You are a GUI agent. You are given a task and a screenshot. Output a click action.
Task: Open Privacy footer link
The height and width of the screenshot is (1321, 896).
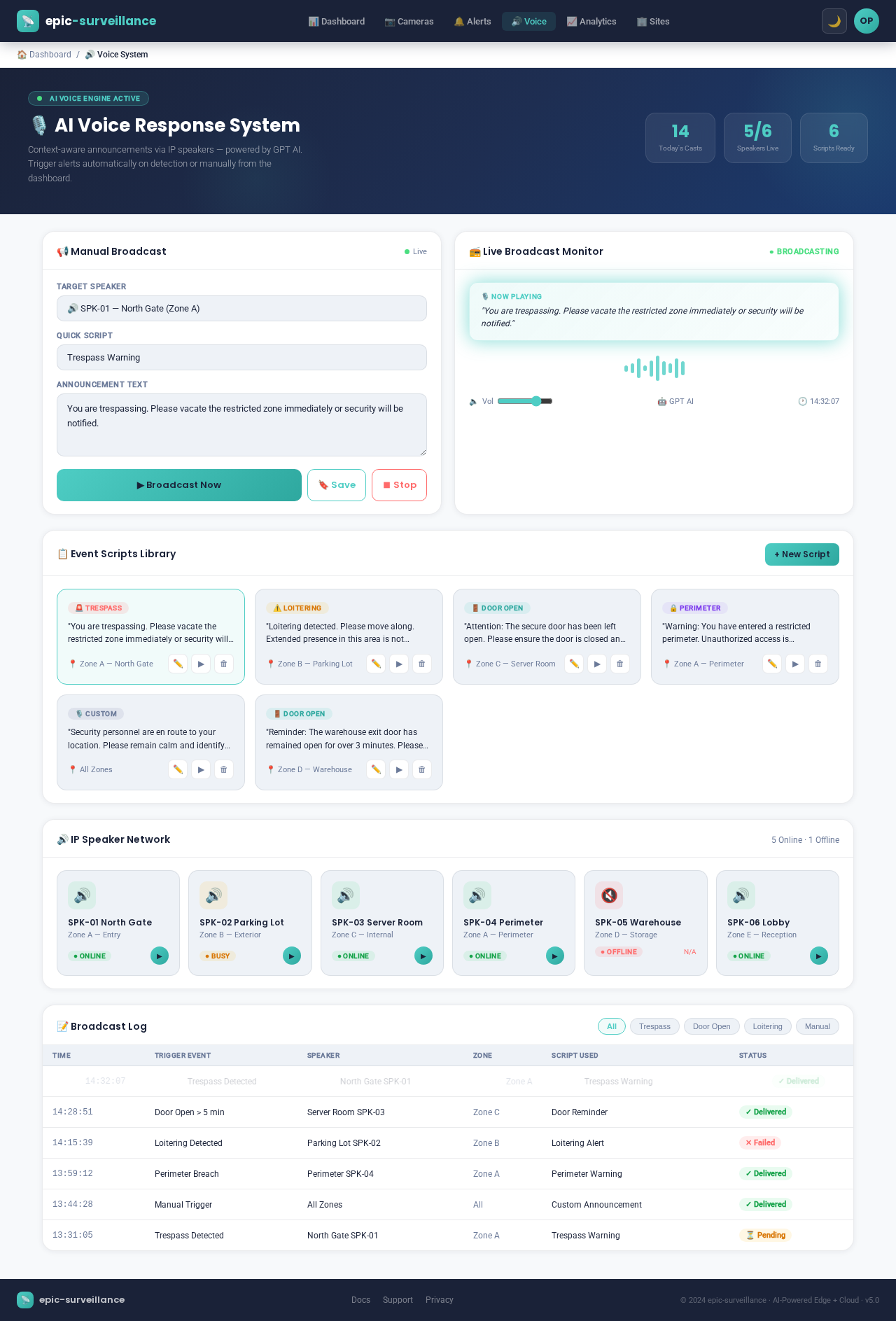[440, 1300]
